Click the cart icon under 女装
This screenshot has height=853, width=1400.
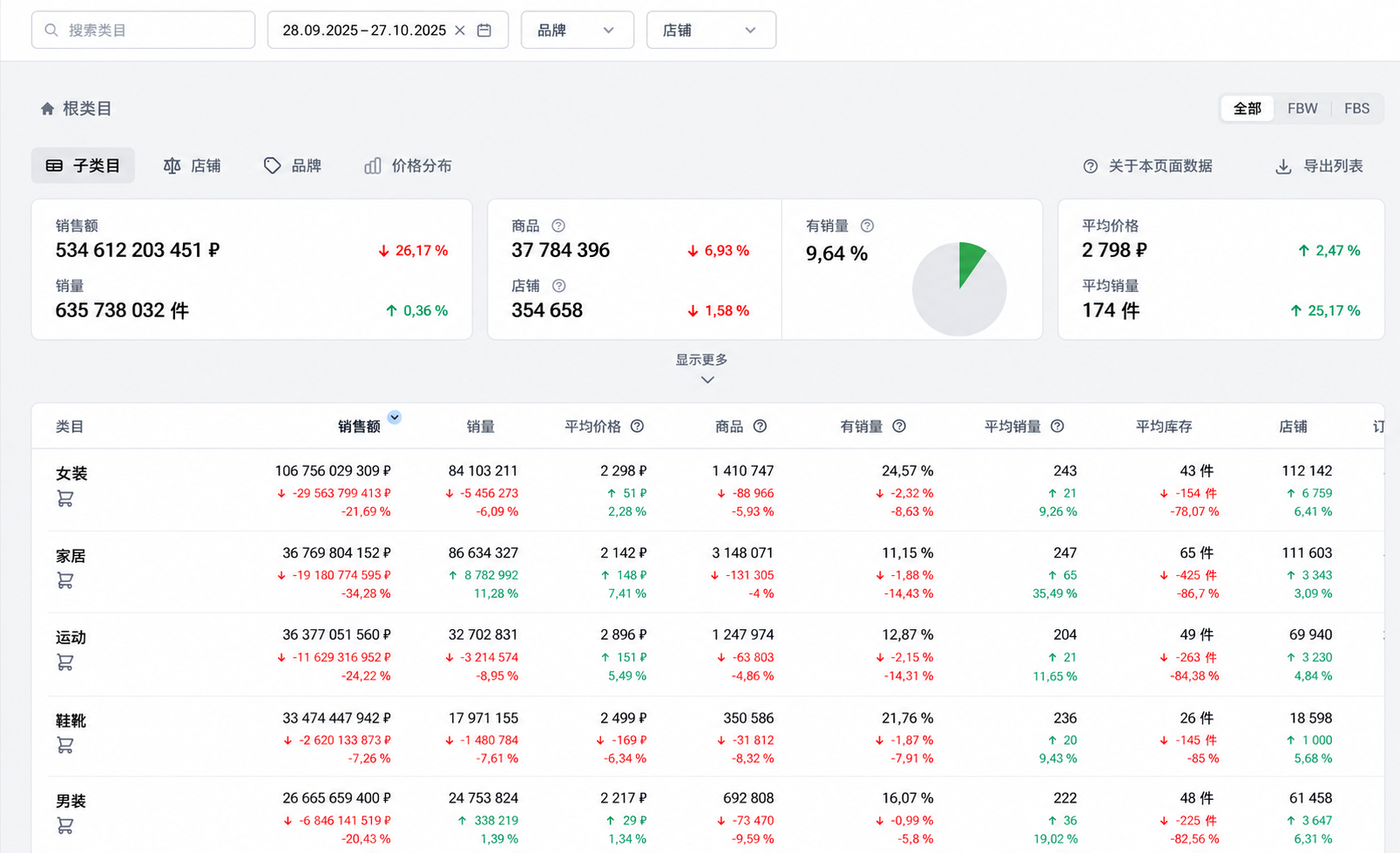[x=65, y=498]
